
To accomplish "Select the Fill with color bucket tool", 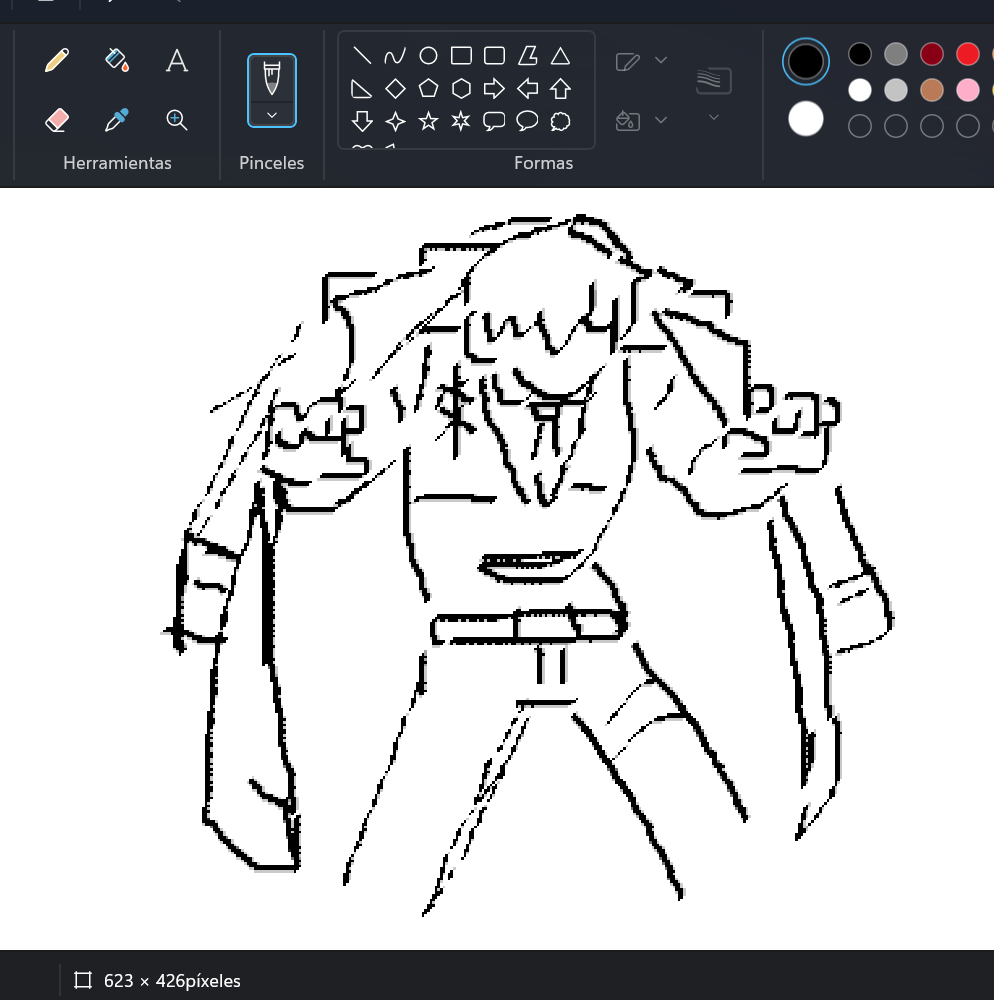I will 117,60.
